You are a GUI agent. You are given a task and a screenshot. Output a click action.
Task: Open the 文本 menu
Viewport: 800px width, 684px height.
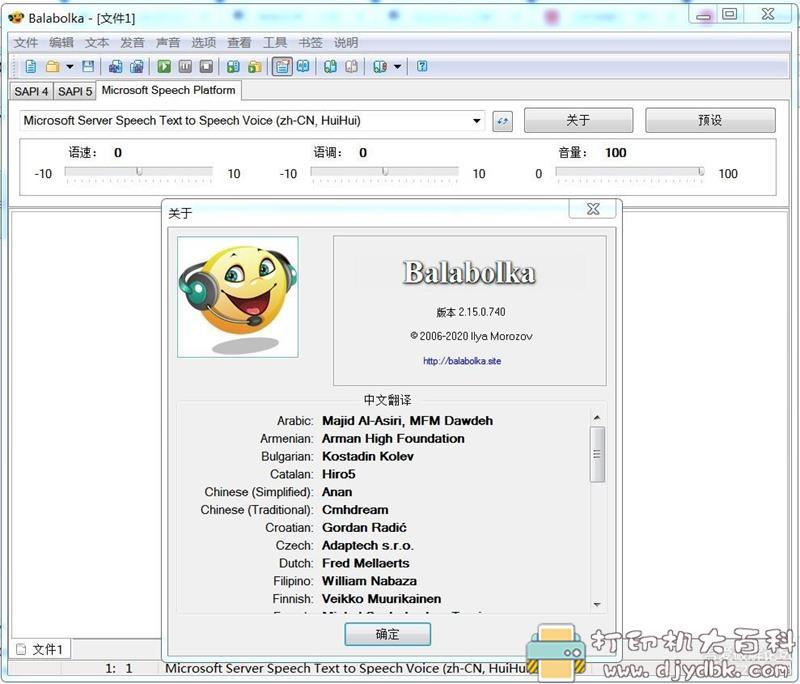[x=97, y=43]
